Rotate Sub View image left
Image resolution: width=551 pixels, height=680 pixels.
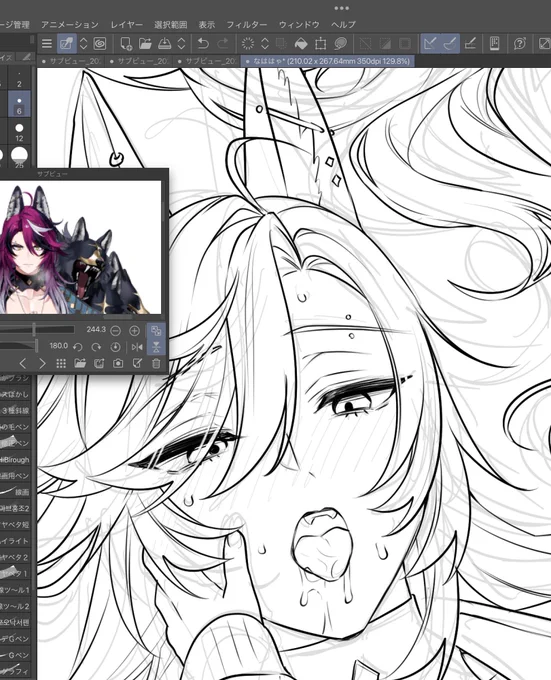point(78,347)
